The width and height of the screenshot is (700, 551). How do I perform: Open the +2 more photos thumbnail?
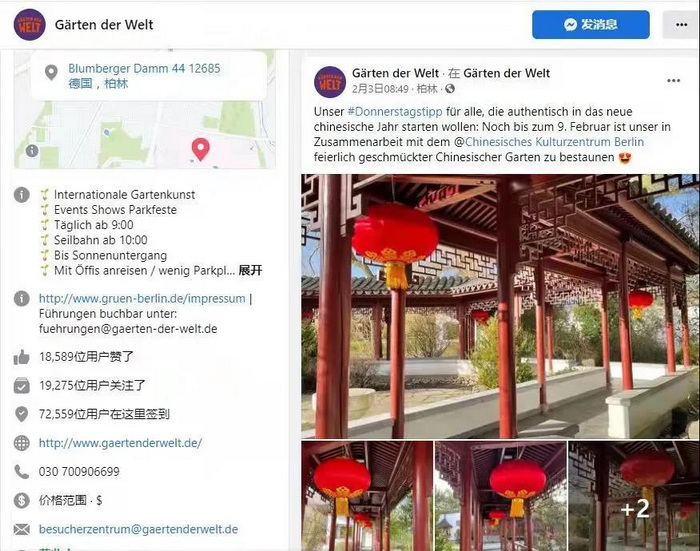click(634, 496)
